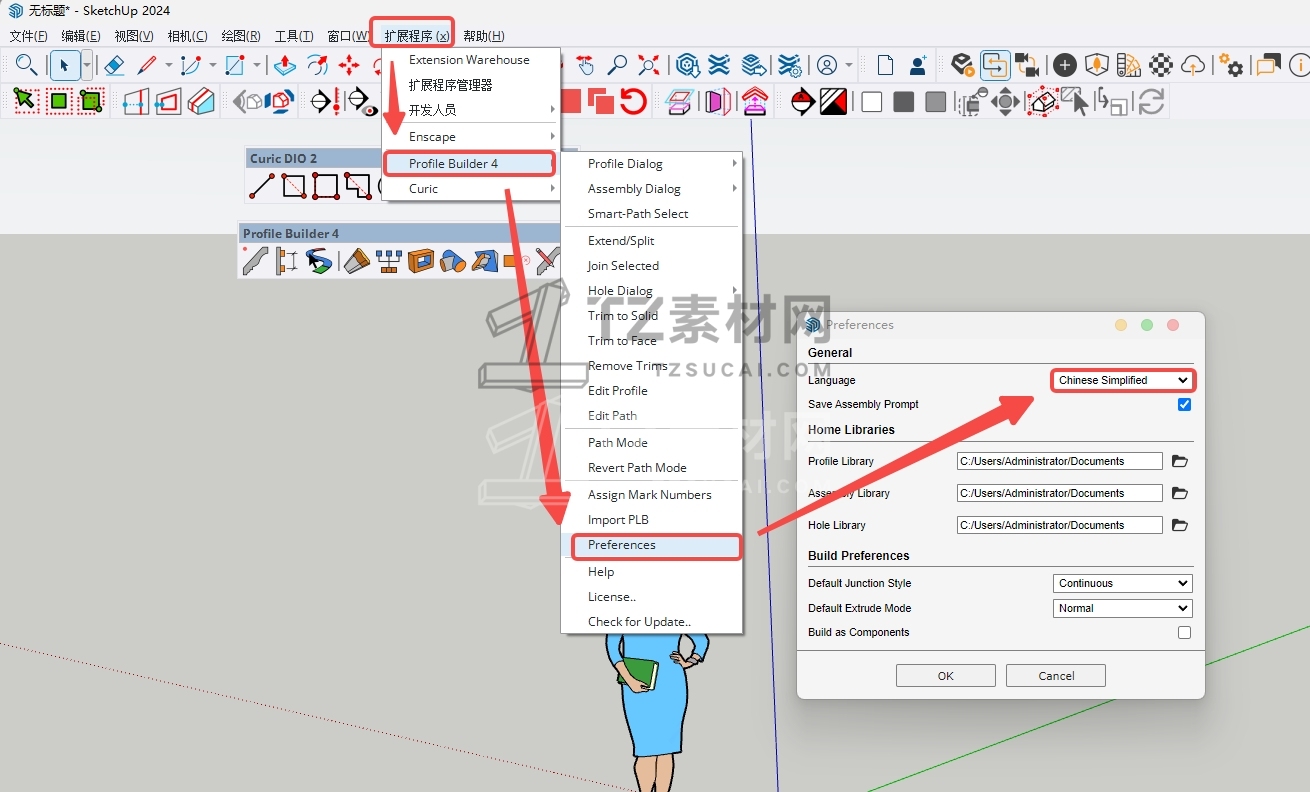Open 3D Warehouse icon in toolbar

coord(687,66)
